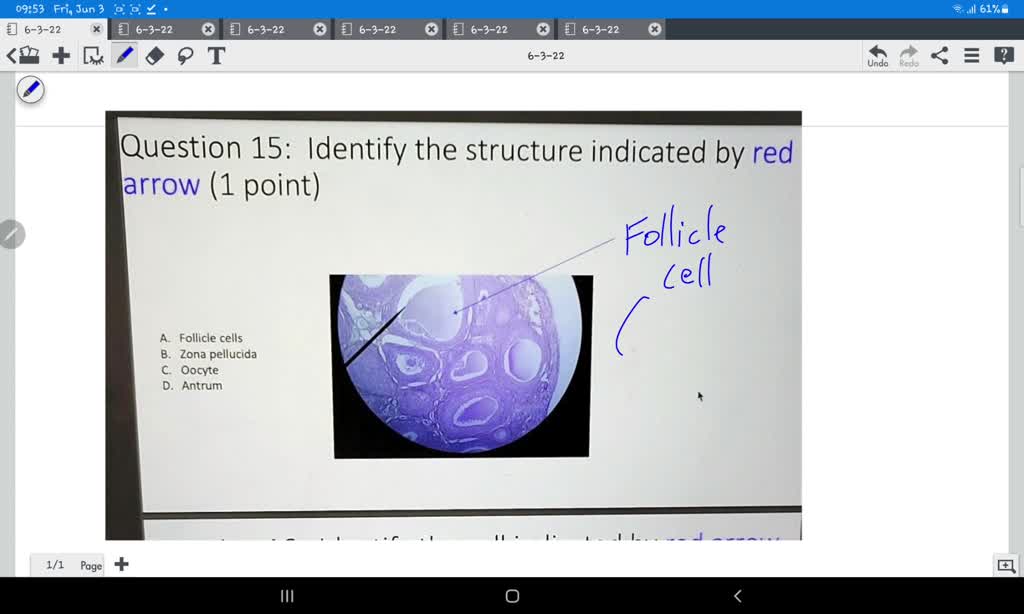Tap the Android home button

tap(511, 596)
